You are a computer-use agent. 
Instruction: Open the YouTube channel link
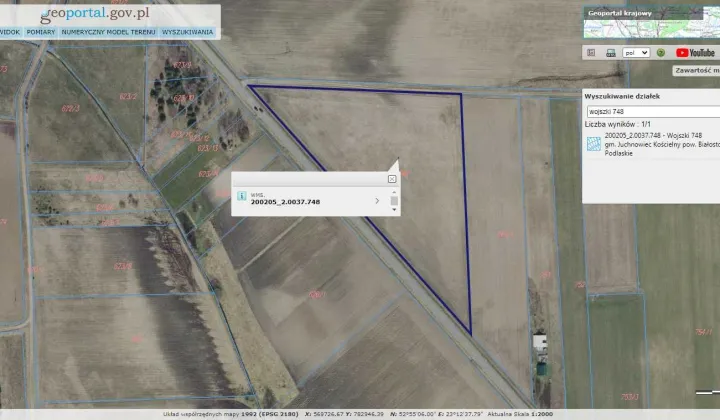click(695, 53)
